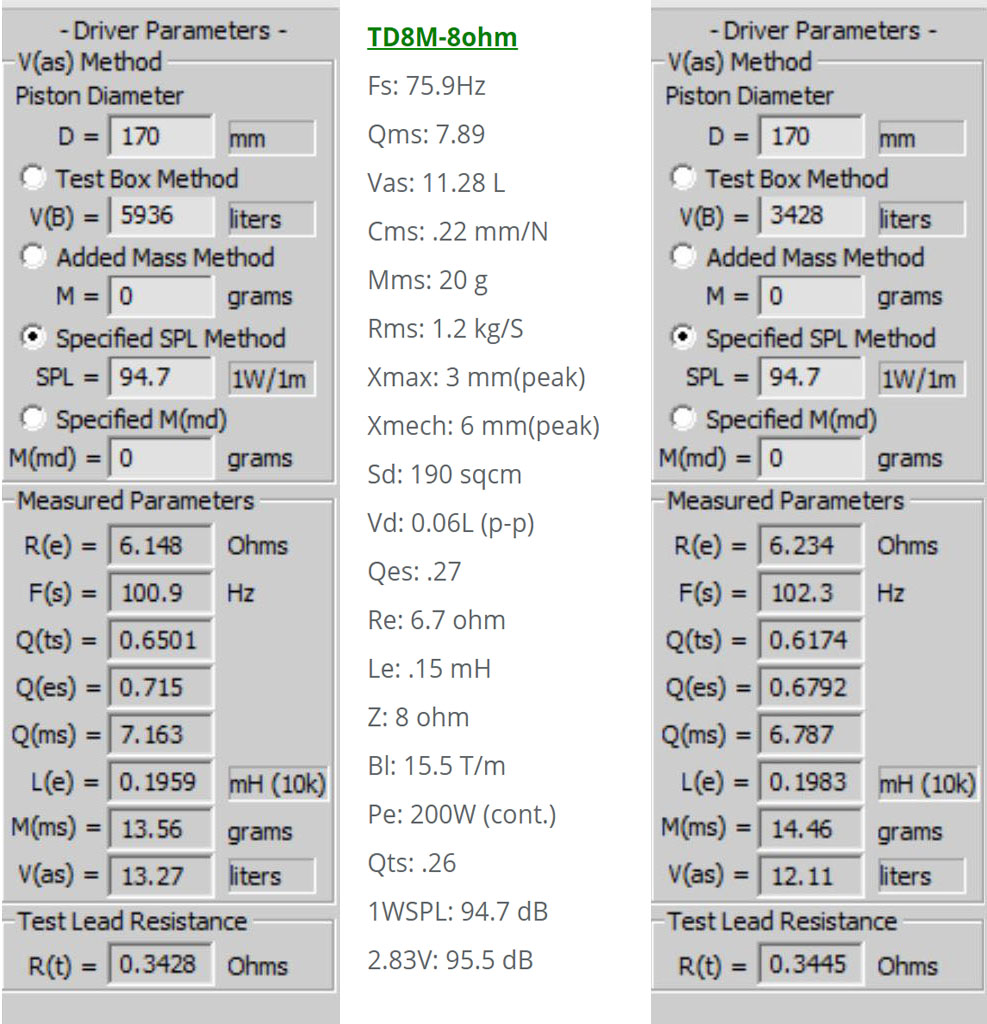Image resolution: width=987 pixels, height=1024 pixels.
Task: Click the V(B) field showing 3428
Action: (811, 216)
